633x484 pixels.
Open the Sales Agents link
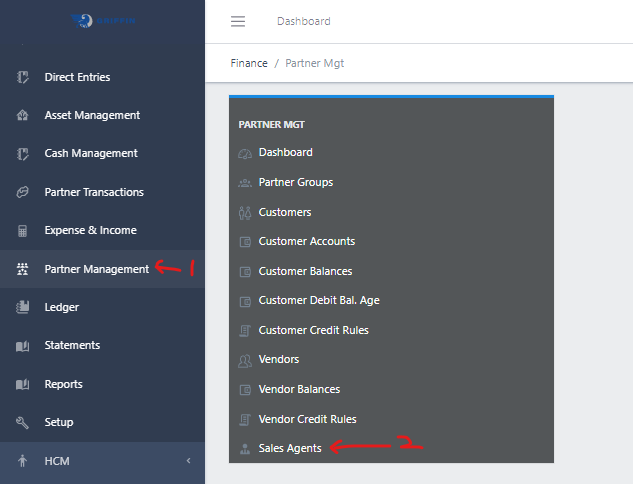click(290, 448)
